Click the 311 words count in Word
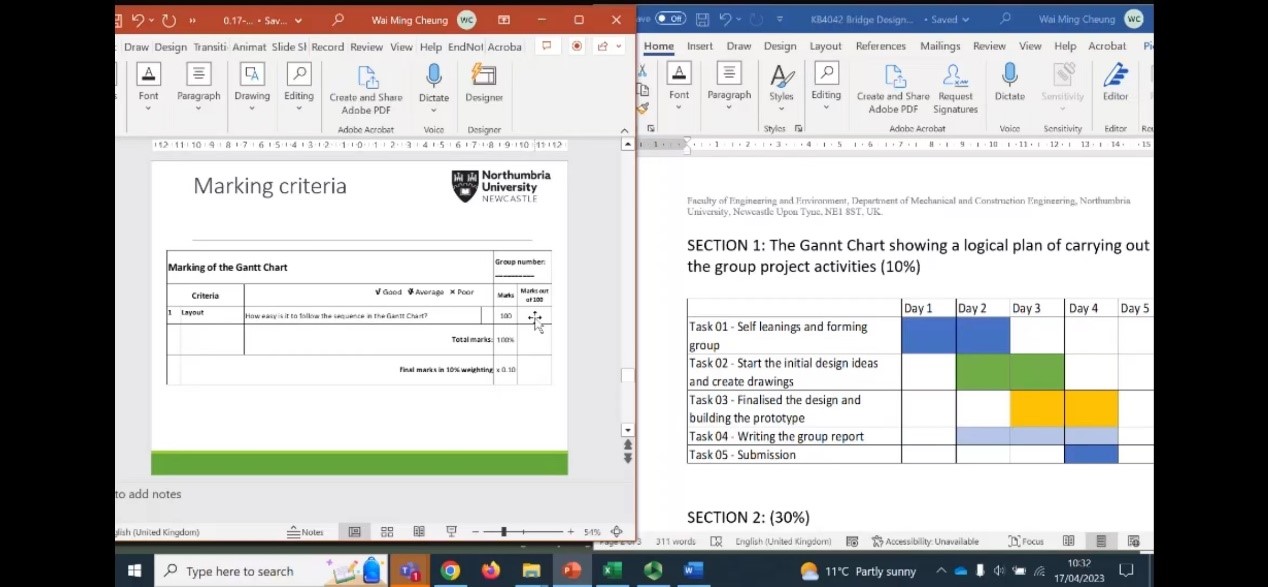 [x=676, y=541]
